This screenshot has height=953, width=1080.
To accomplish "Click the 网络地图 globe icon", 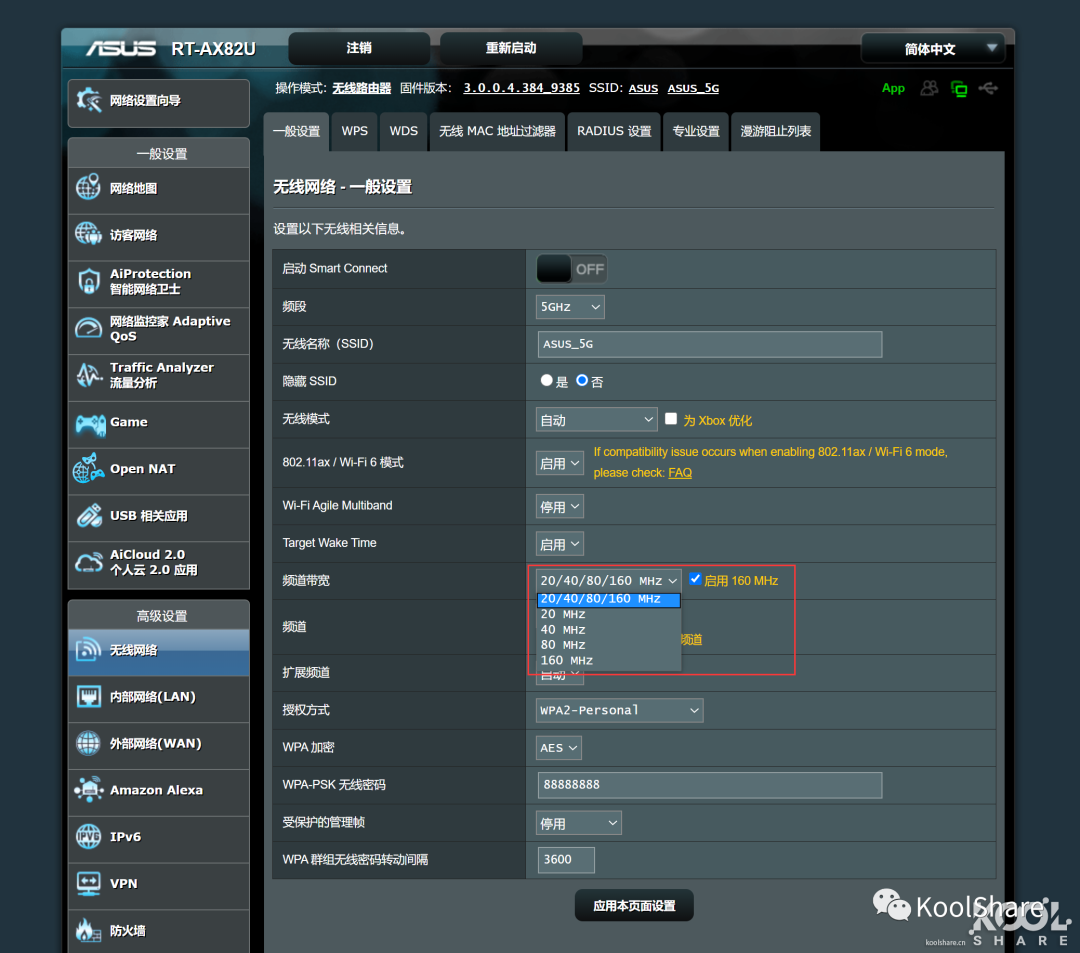I will pyautogui.click(x=88, y=187).
